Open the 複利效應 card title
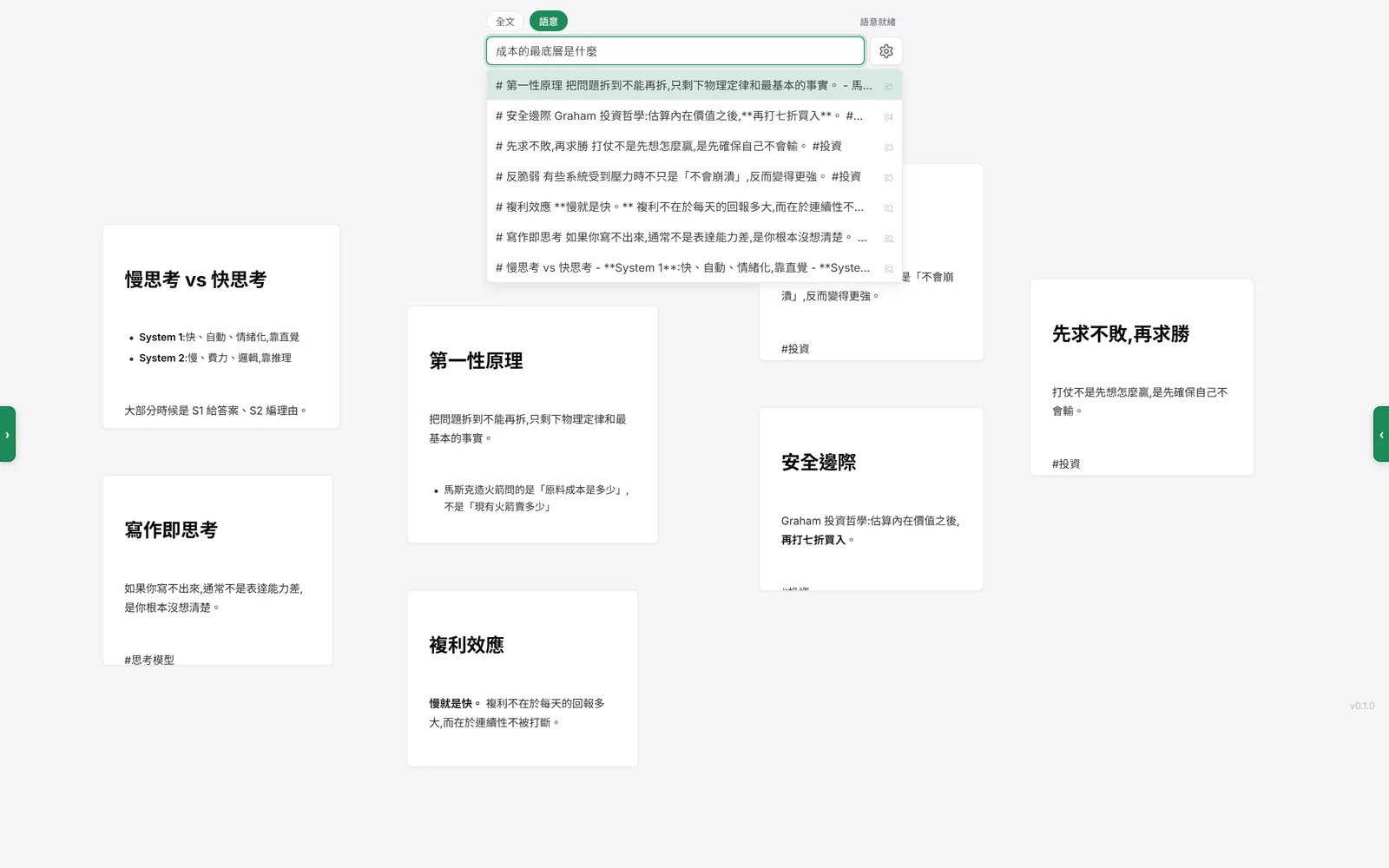Image resolution: width=1389 pixels, height=868 pixels. coord(466,645)
